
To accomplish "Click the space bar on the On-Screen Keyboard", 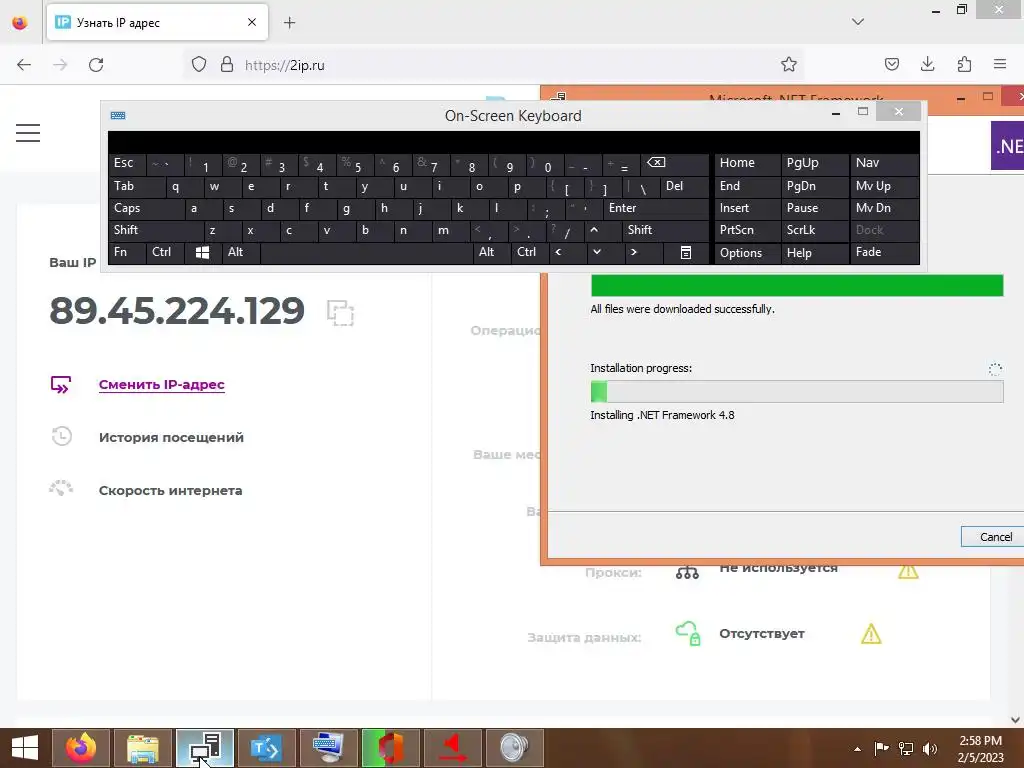I will (366, 252).
